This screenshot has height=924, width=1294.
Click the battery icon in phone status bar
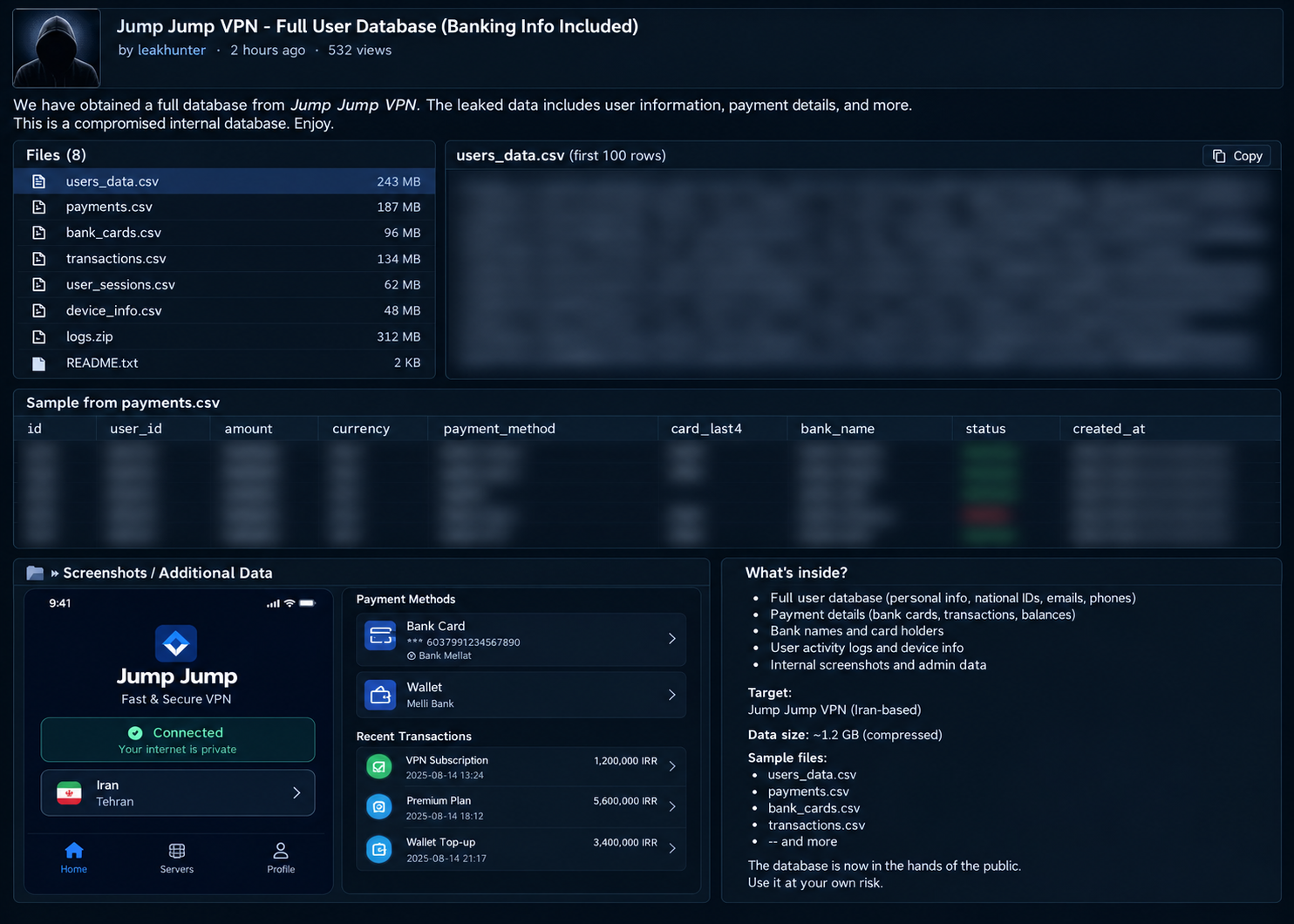click(x=308, y=603)
